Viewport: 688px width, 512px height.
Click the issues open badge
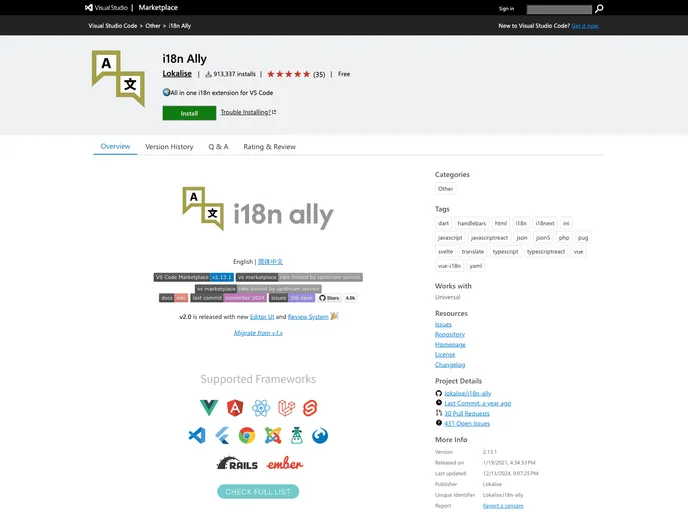click(x=292, y=298)
